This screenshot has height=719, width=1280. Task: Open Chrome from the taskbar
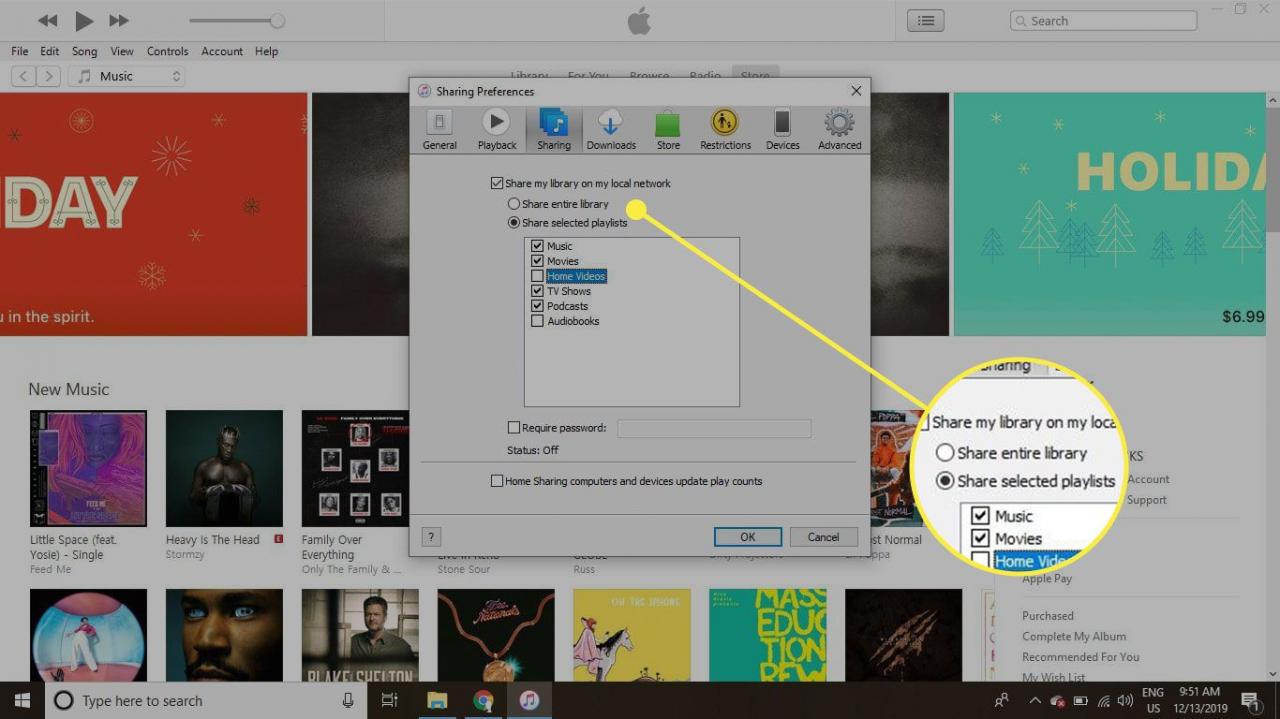point(483,700)
